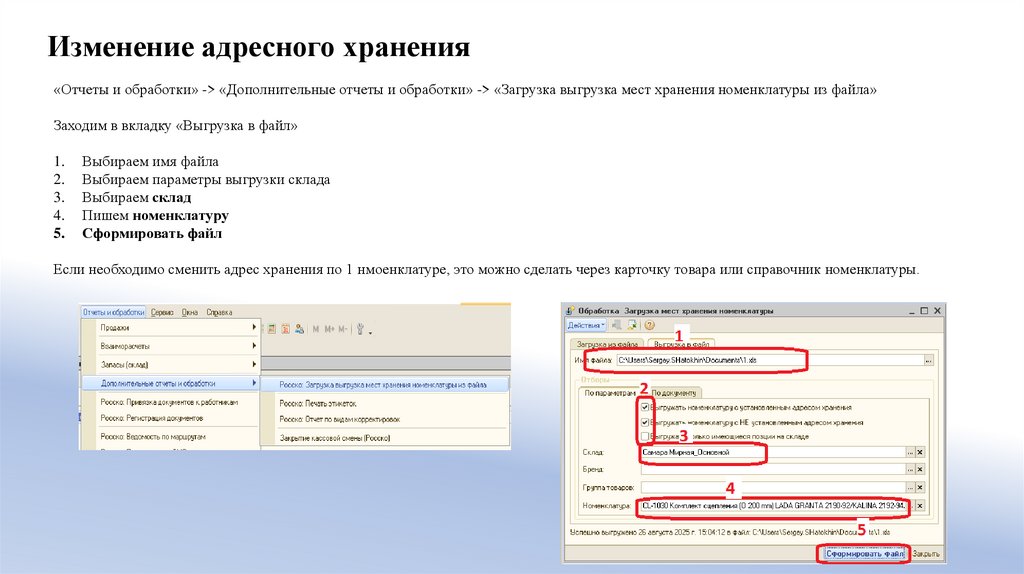Image resolution: width=1024 pixels, height=574 pixels.
Task: Clear the Бренд field with X
Action: (920, 469)
